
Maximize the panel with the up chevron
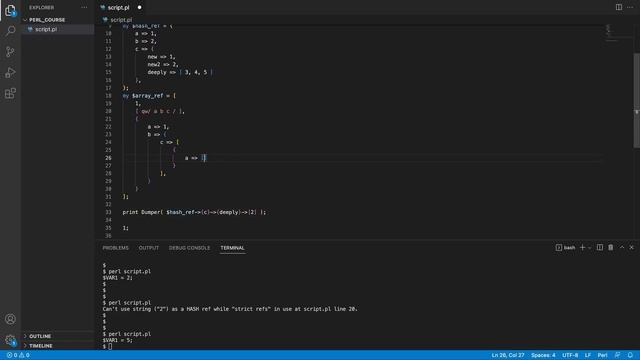(622, 248)
